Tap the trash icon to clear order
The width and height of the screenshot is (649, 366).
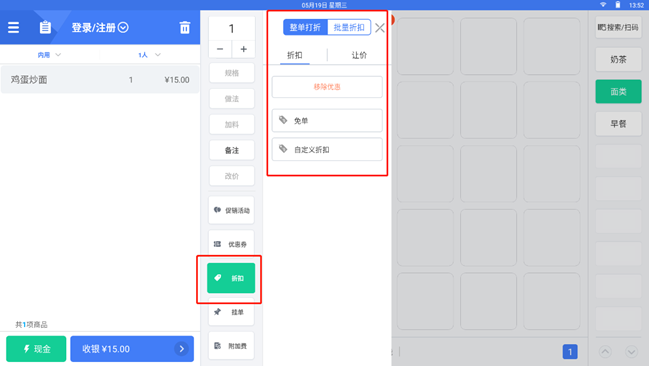coord(185,28)
